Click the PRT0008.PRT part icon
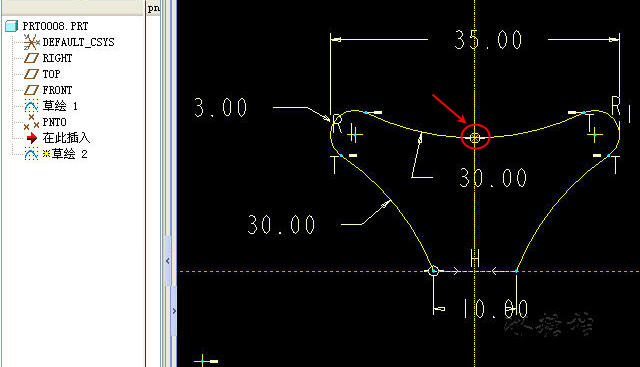 tap(11, 26)
